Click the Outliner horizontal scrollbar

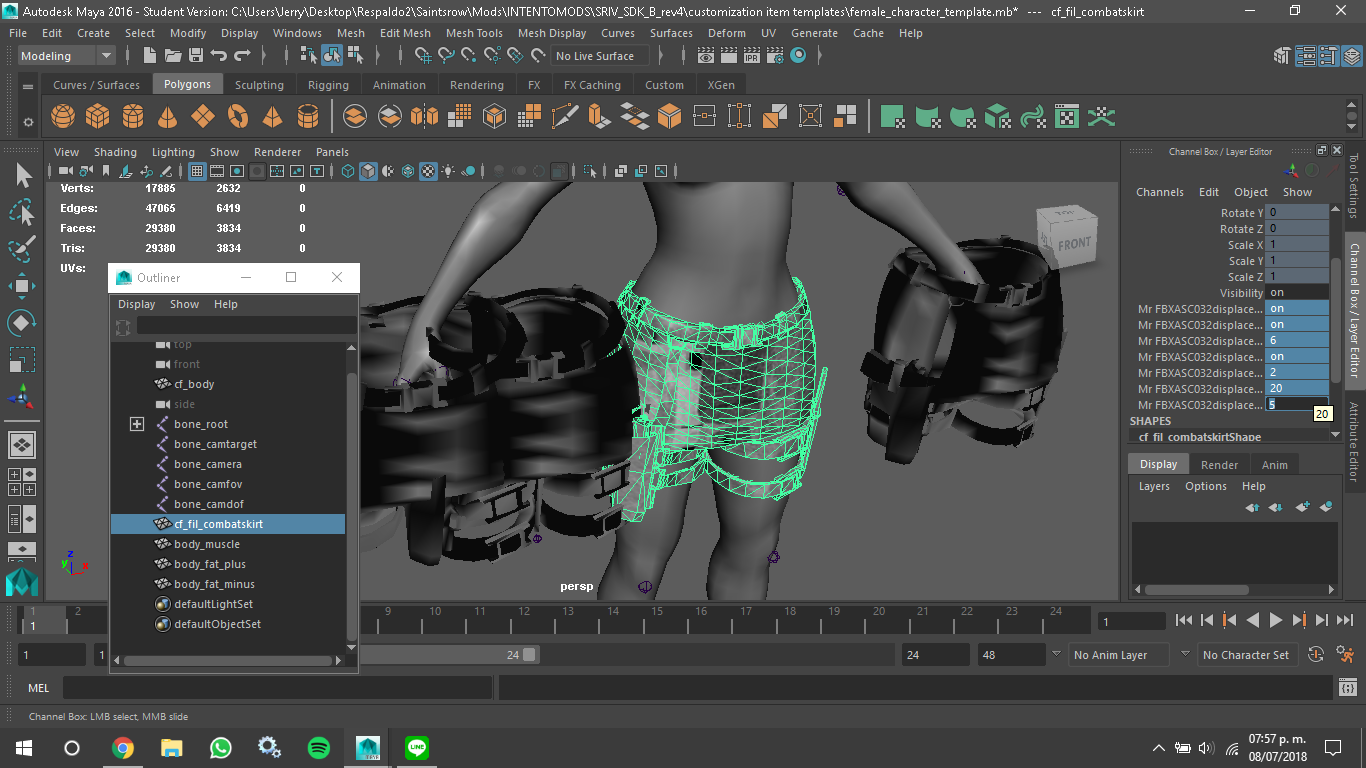pyautogui.click(x=228, y=661)
